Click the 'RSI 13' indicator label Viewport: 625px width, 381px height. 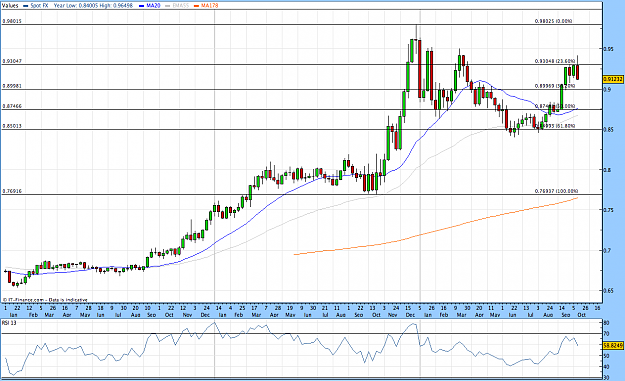9,323
